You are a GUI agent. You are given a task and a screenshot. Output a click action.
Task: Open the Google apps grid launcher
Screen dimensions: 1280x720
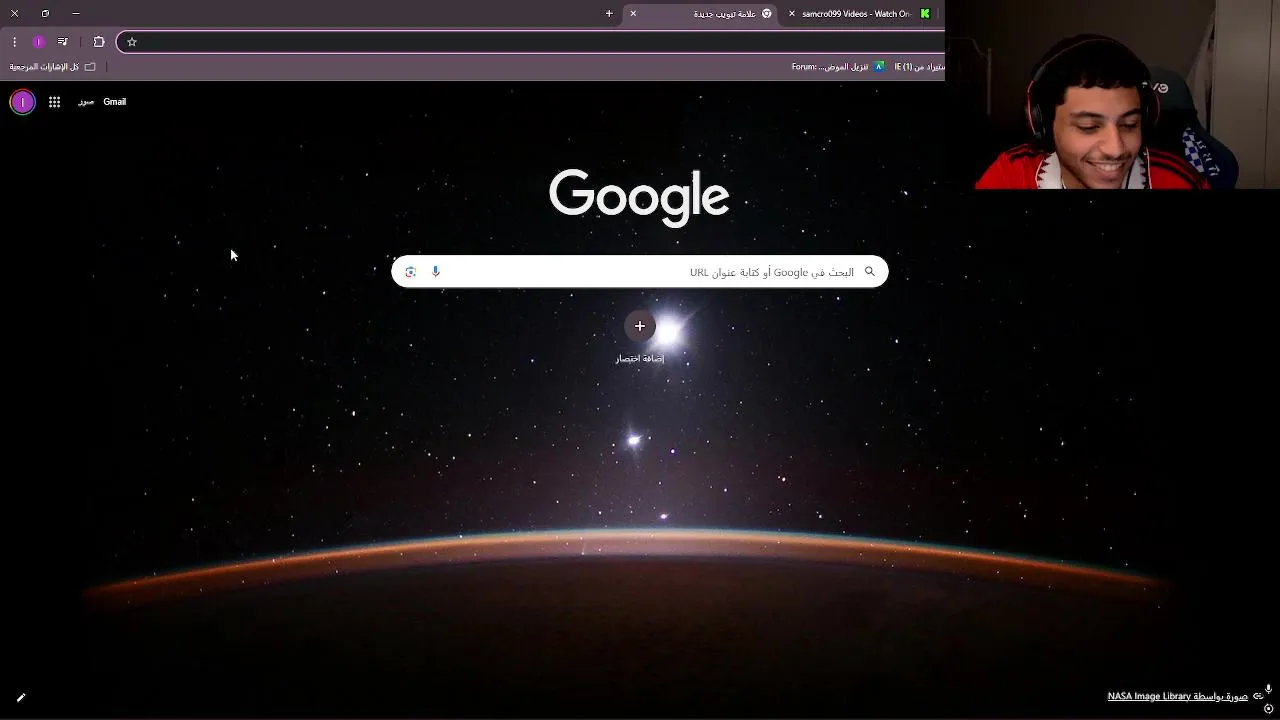[x=54, y=102]
